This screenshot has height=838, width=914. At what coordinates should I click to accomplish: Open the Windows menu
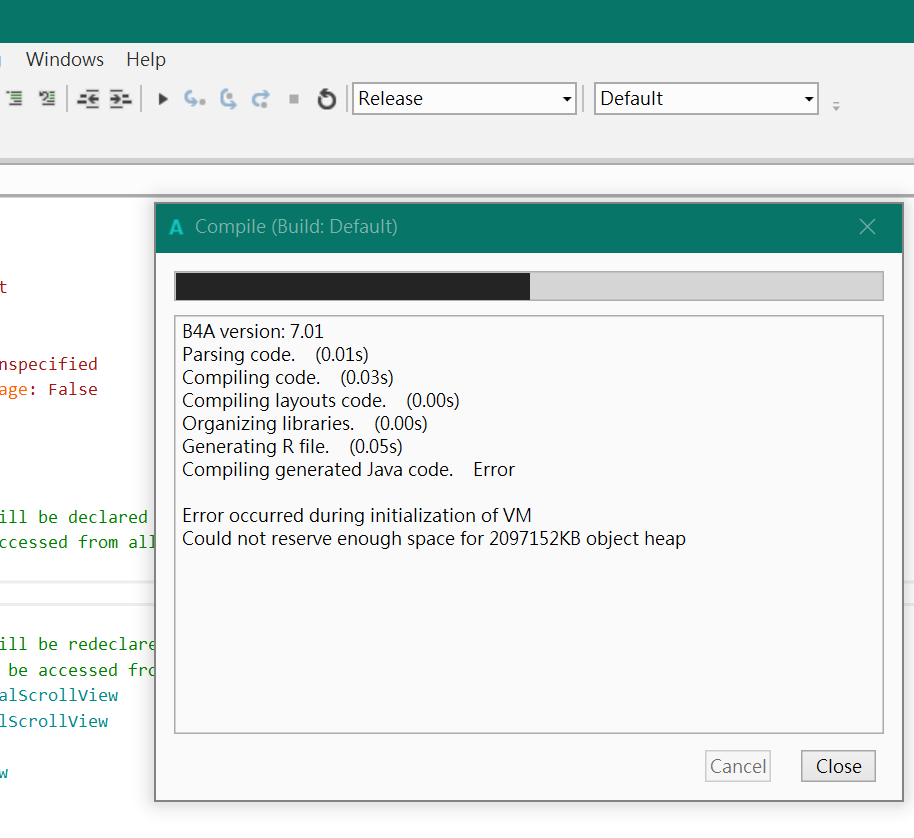click(x=65, y=59)
